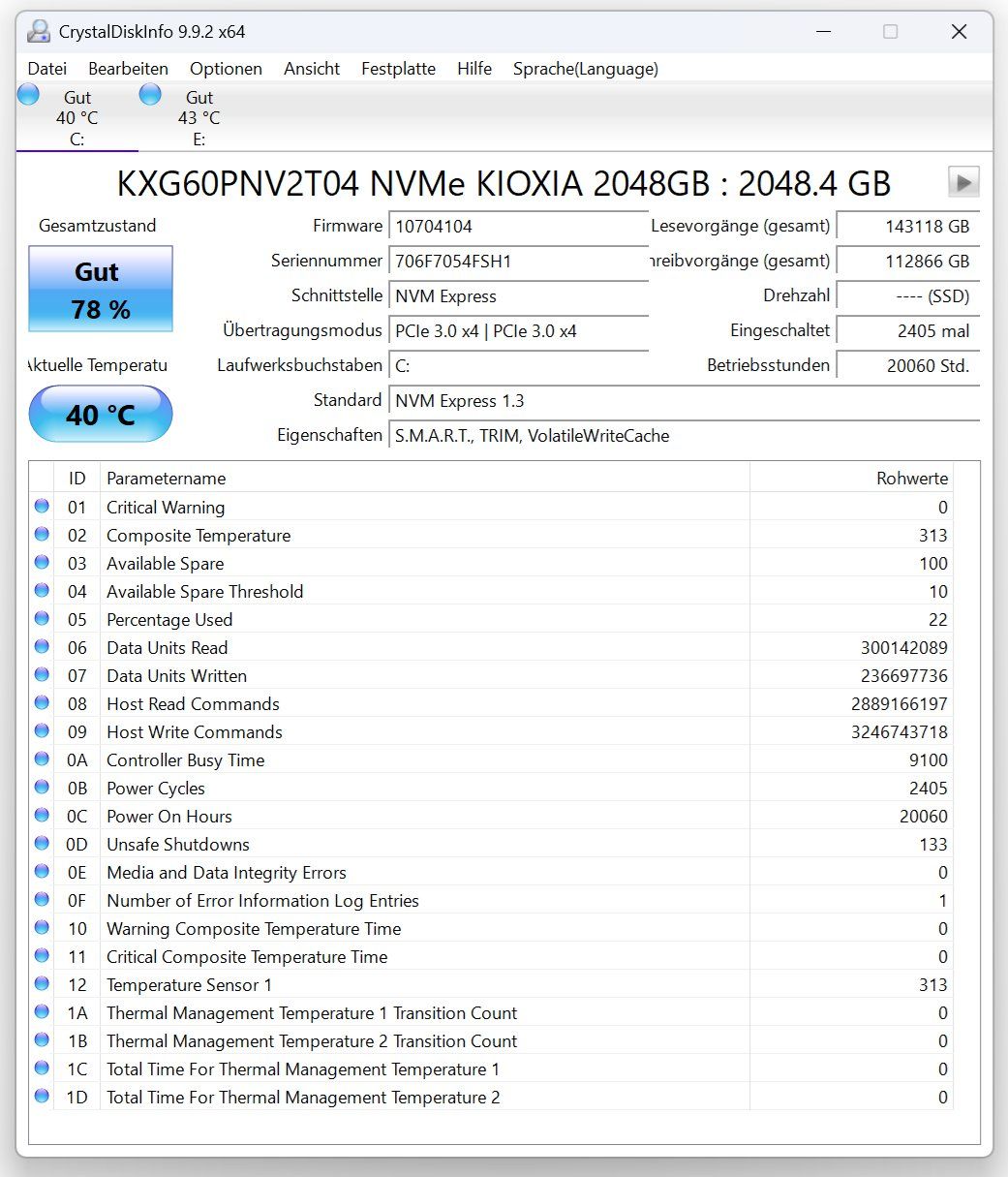This screenshot has height=1177, width=1008.
Task: Click status orb for Data Units Read row
Action: coord(42,646)
